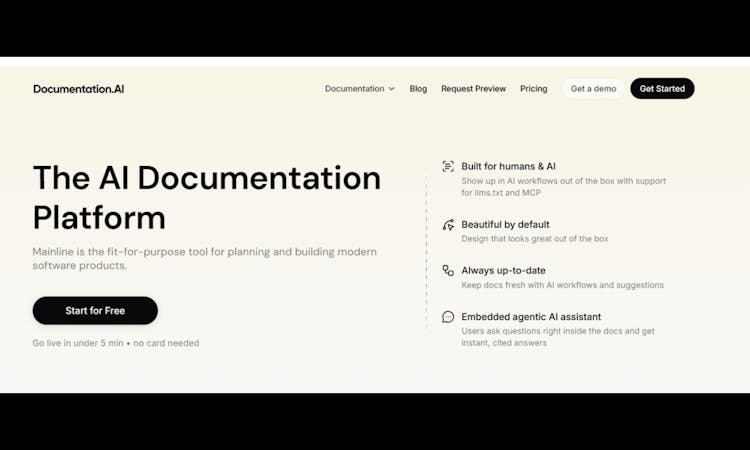This screenshot has width=750, height=450.
Task: Select the Beautiful by default title
Action: pos(505,225)
